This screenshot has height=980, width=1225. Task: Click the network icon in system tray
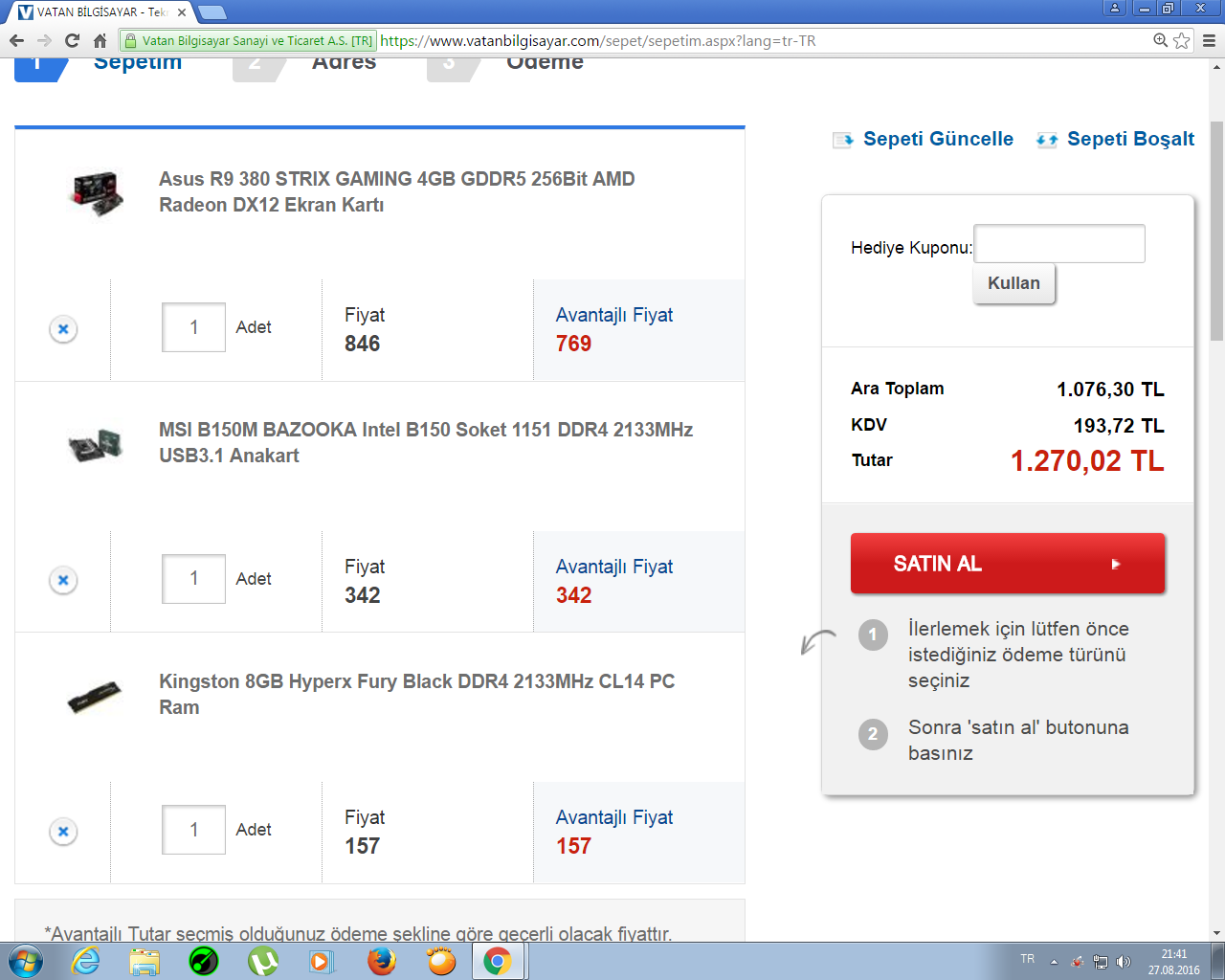coord(1101,962)
